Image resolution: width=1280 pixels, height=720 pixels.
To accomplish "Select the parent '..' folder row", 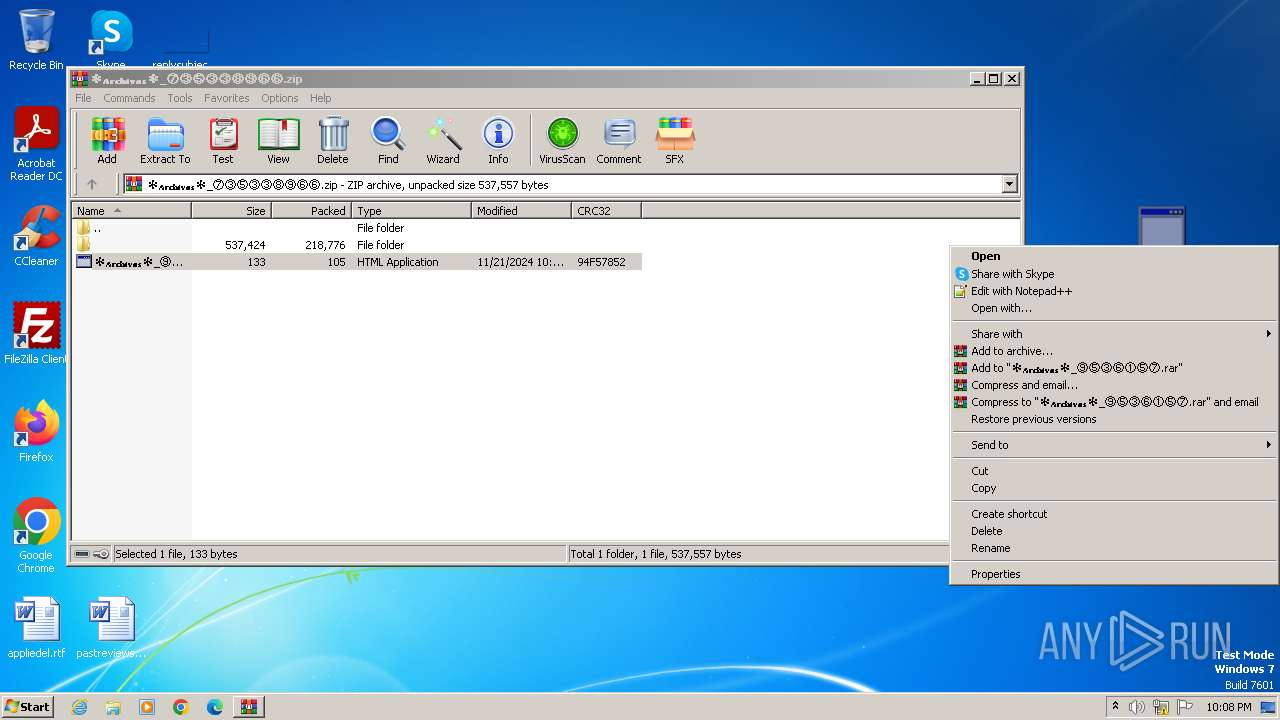I will click(x=357, y=228).
